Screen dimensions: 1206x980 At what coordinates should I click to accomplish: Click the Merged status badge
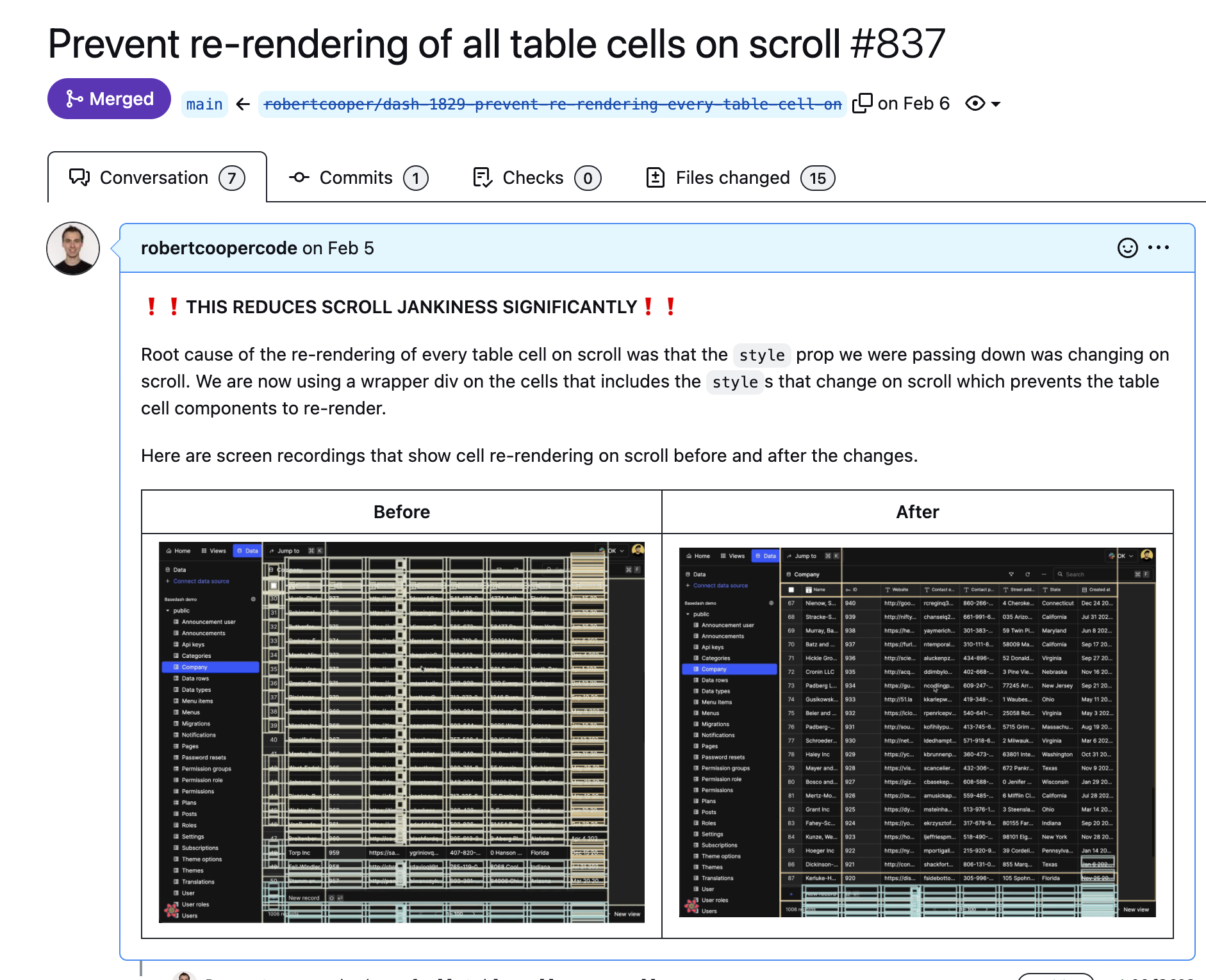pyautogui.click(x=109, y=99)
